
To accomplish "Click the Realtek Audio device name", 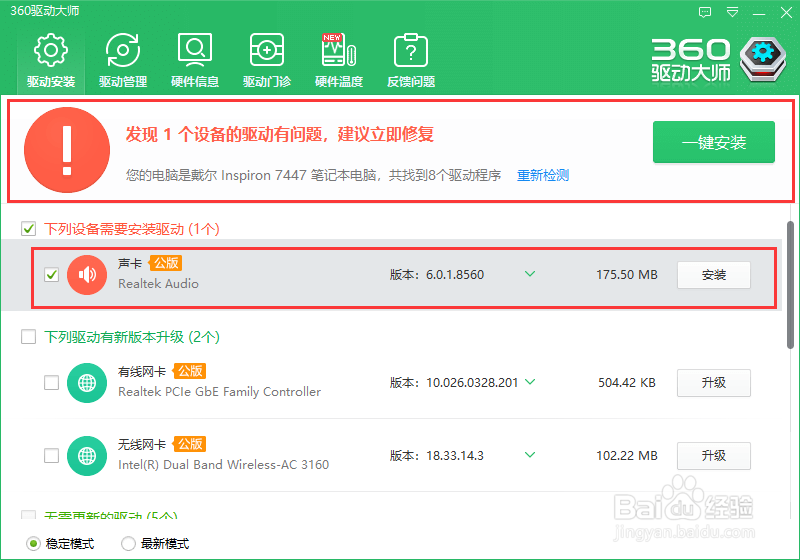I will click(158, 284).
